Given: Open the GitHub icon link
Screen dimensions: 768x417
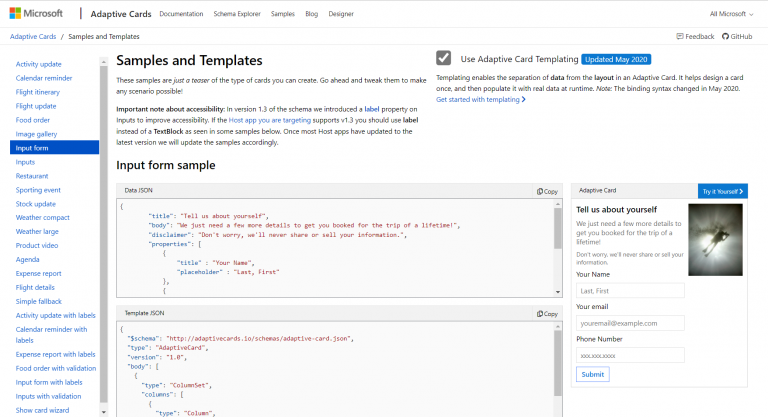Looking at the screenshot, I should tap(737, 36).
